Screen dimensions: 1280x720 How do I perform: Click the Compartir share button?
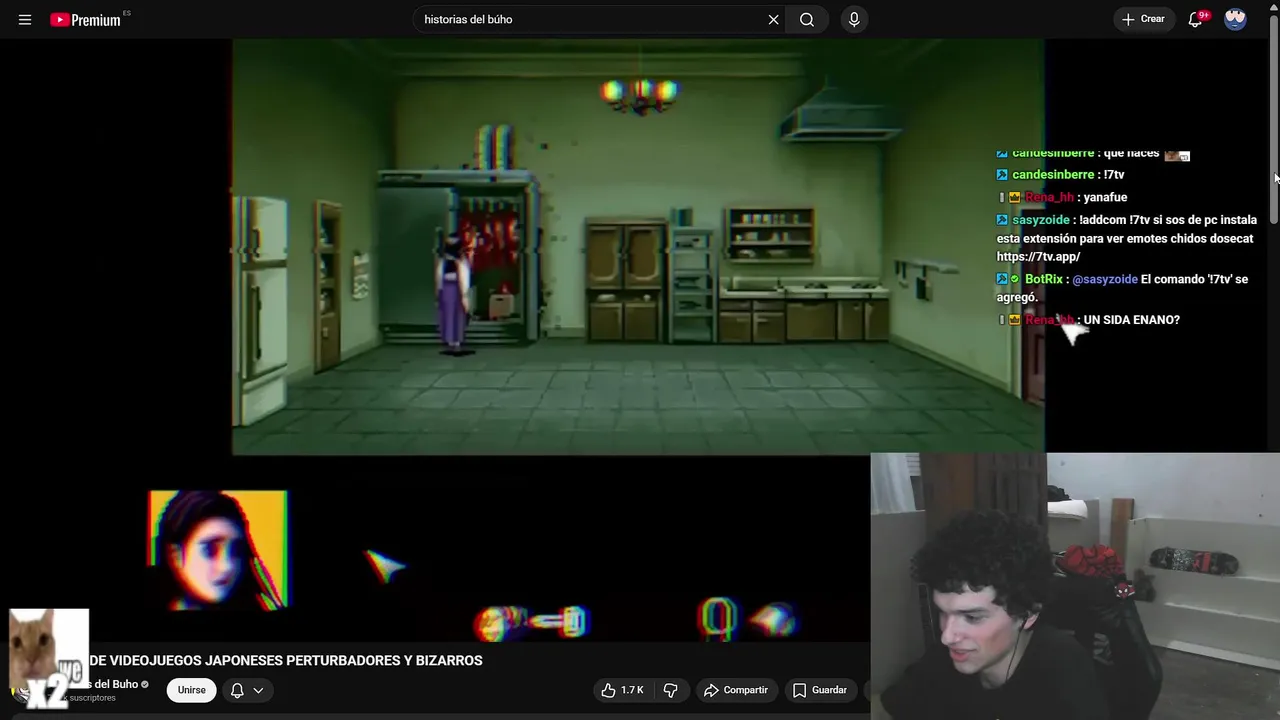click(735, 690)
